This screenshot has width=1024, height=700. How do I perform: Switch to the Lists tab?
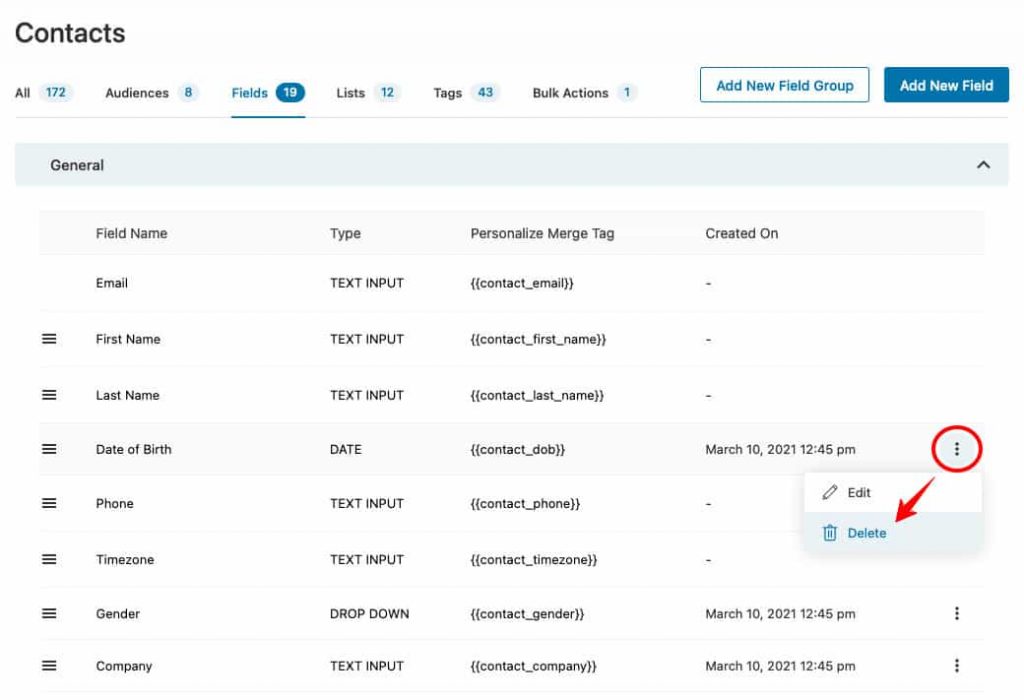tap(368, 93)
